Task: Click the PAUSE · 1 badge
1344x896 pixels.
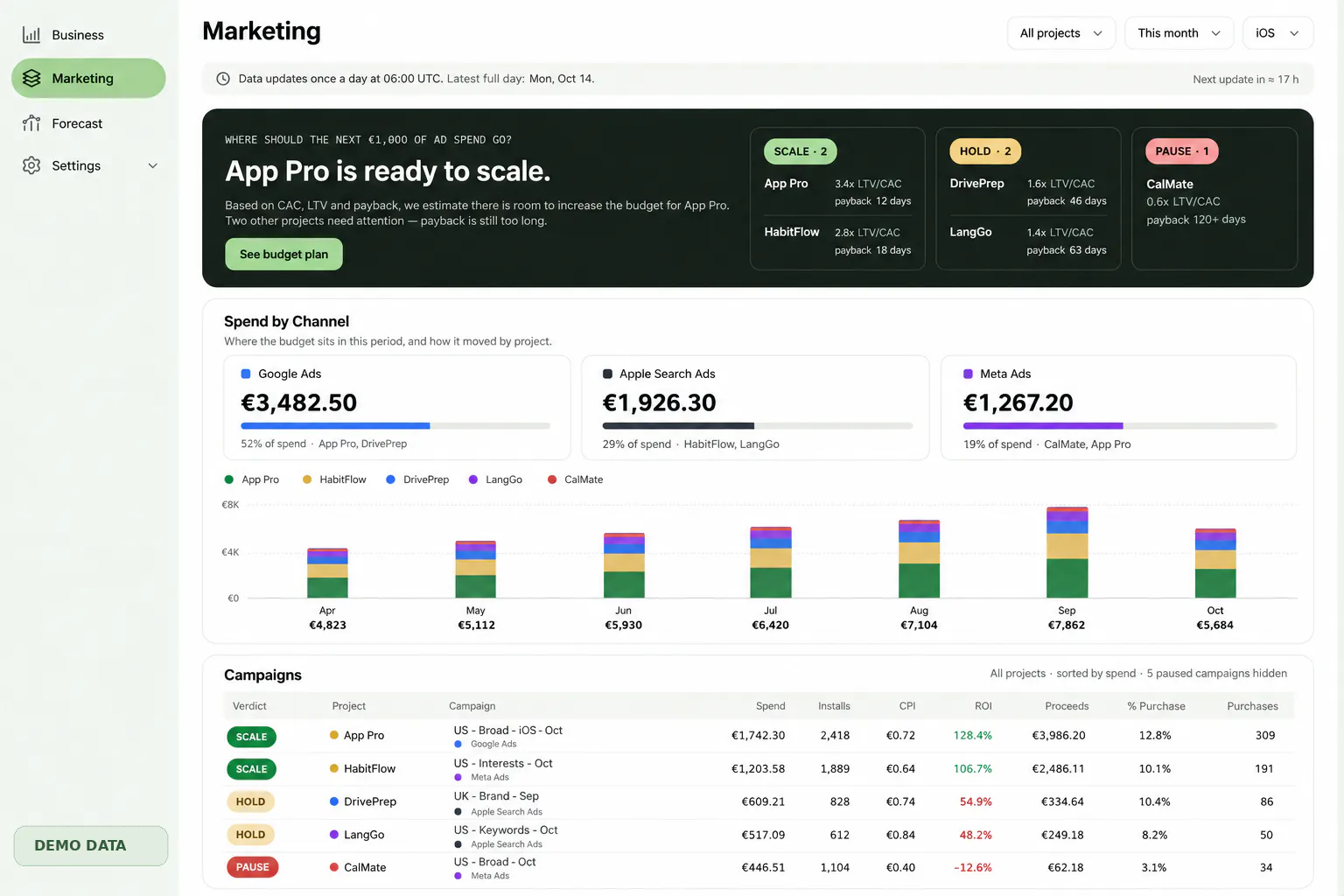Action: coord(1182,151)
